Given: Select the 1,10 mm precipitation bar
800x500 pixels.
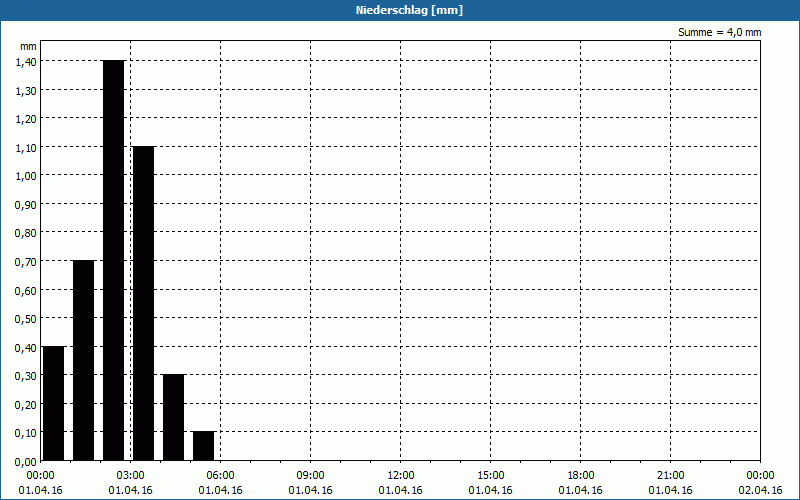Looking at the screenshot, I should (x=143, y=304).
